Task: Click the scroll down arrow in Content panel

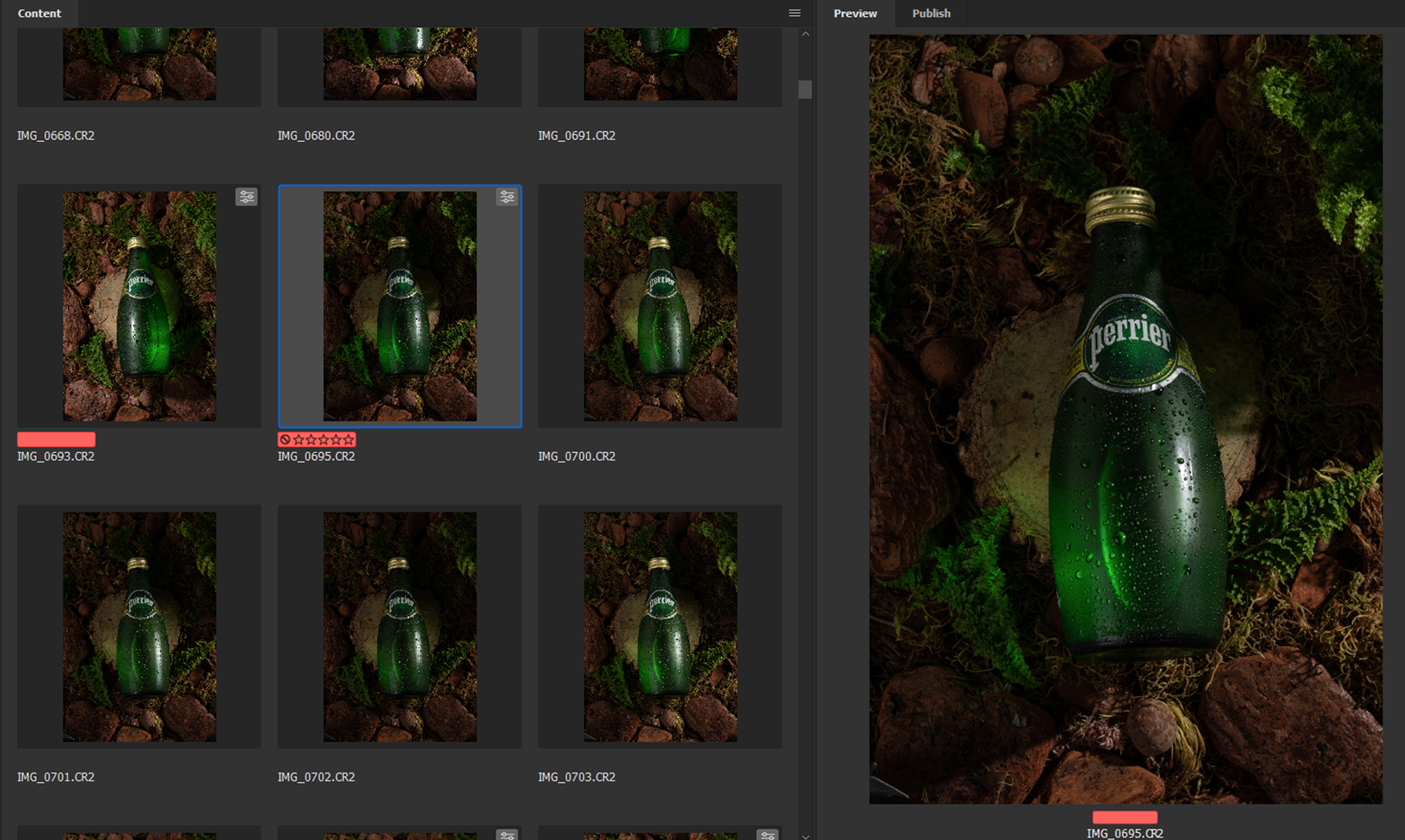Action: click(x=805, y=836)
